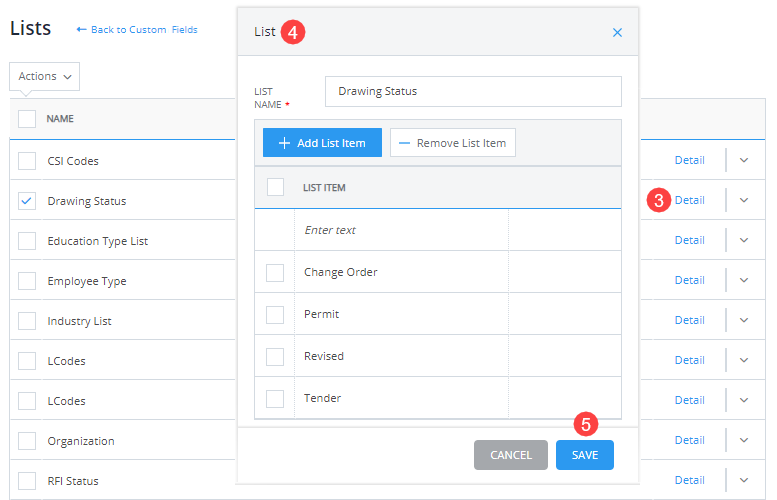Viewport: 777px width, 500px height.
Task: Open Detail link for Employee Type
Action: (689, 280)
